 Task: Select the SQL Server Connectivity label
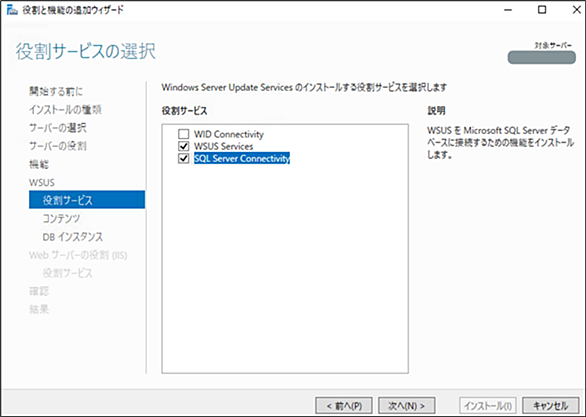tap(242, 158)
